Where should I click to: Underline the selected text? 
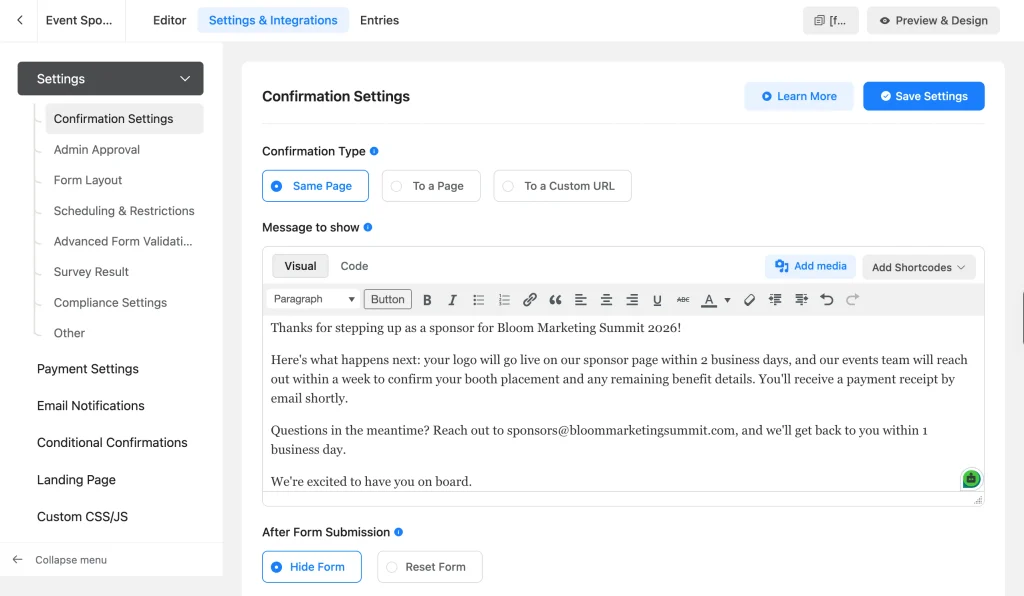coord(657,300)
